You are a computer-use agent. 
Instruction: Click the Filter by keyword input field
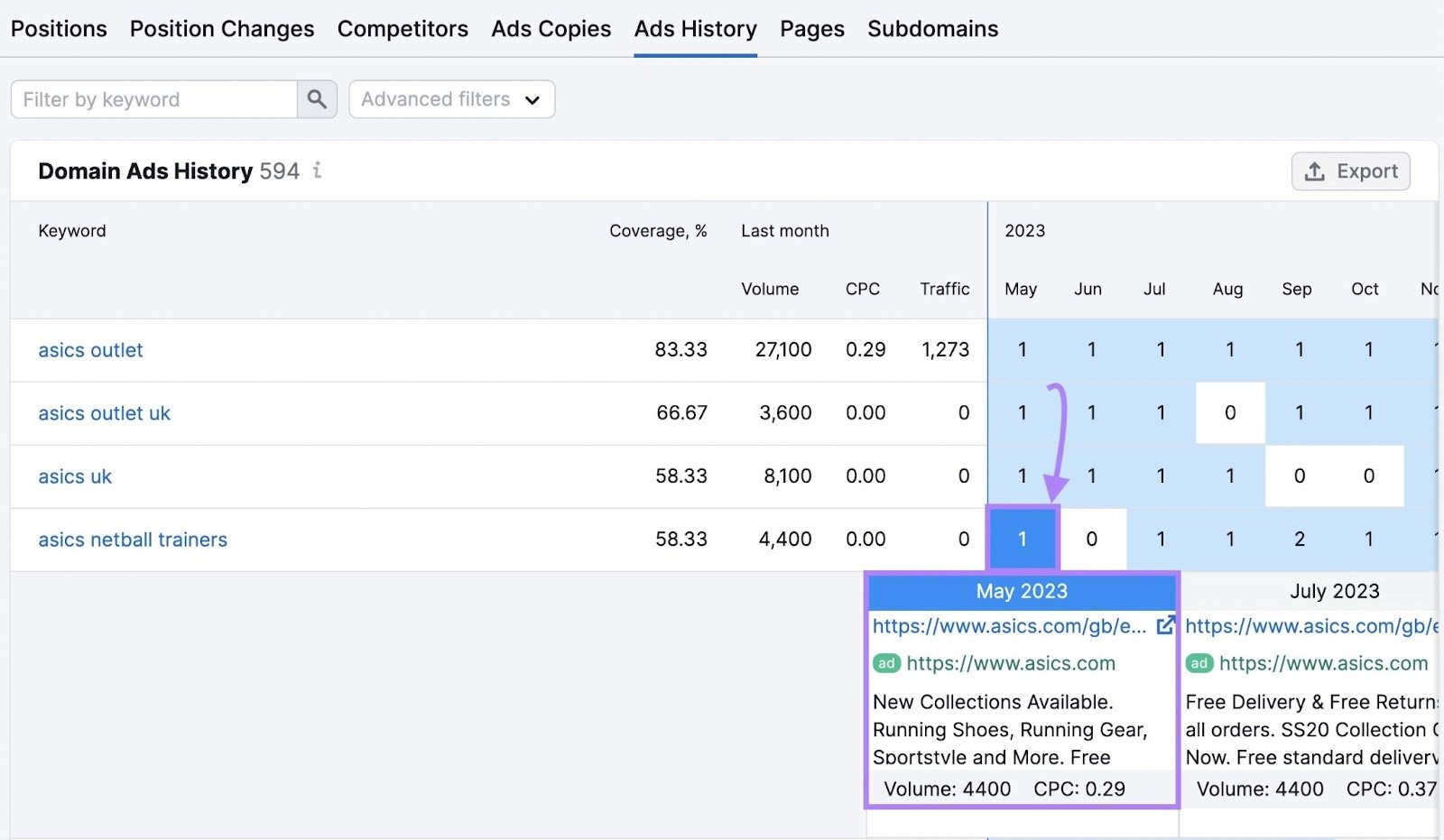153,99
